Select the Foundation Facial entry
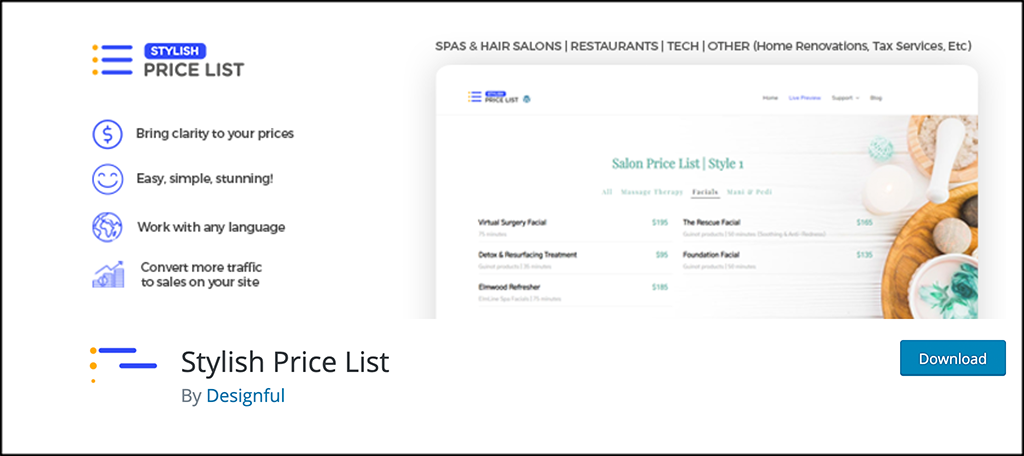 tap(777, 259)
